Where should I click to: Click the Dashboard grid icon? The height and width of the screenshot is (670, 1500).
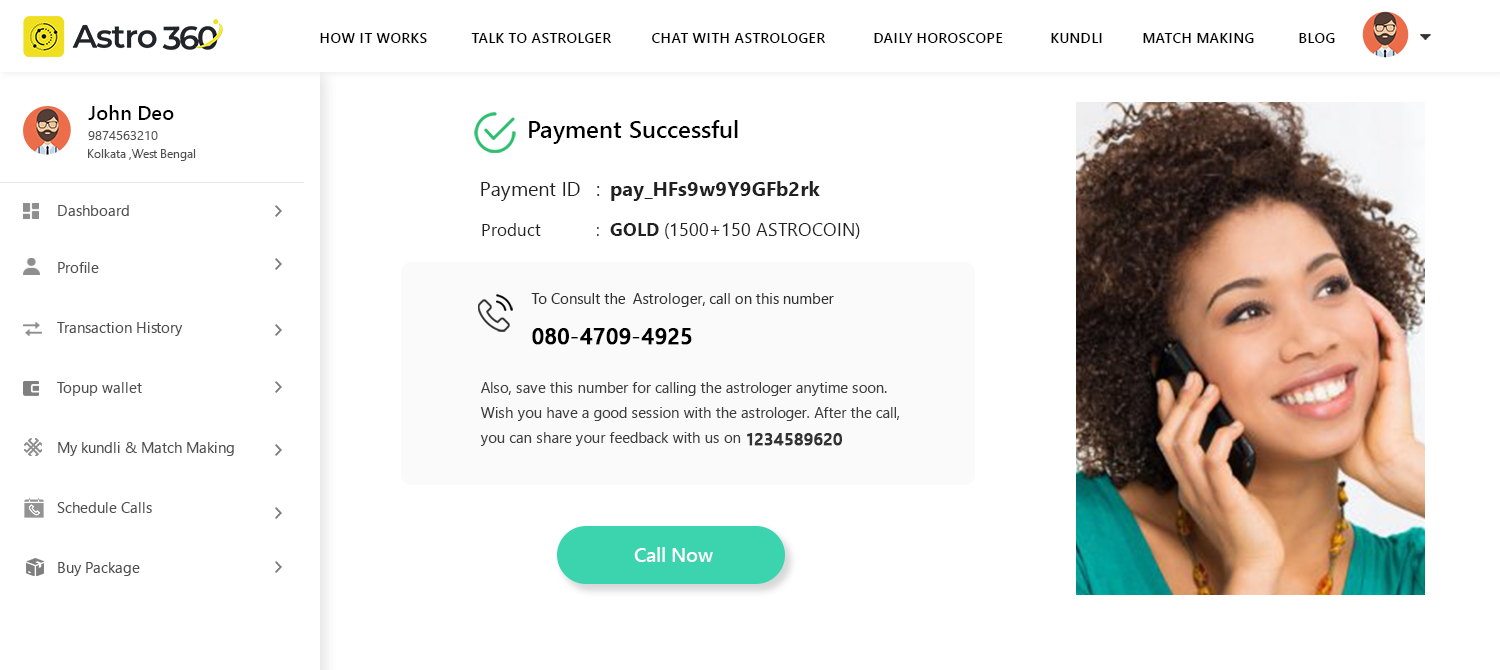32,211
